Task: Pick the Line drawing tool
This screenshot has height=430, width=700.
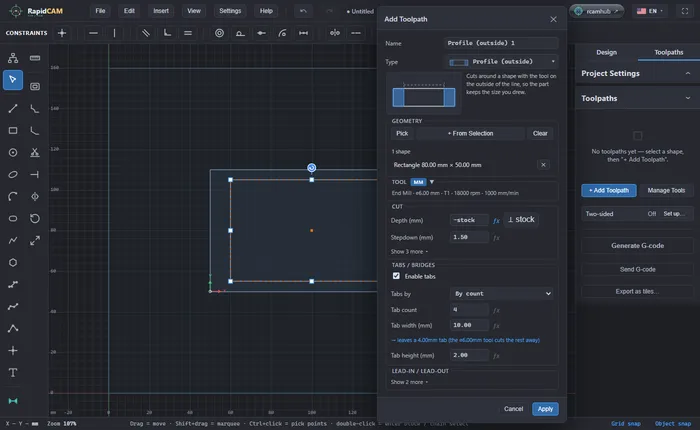Action: tap(13, 108)
